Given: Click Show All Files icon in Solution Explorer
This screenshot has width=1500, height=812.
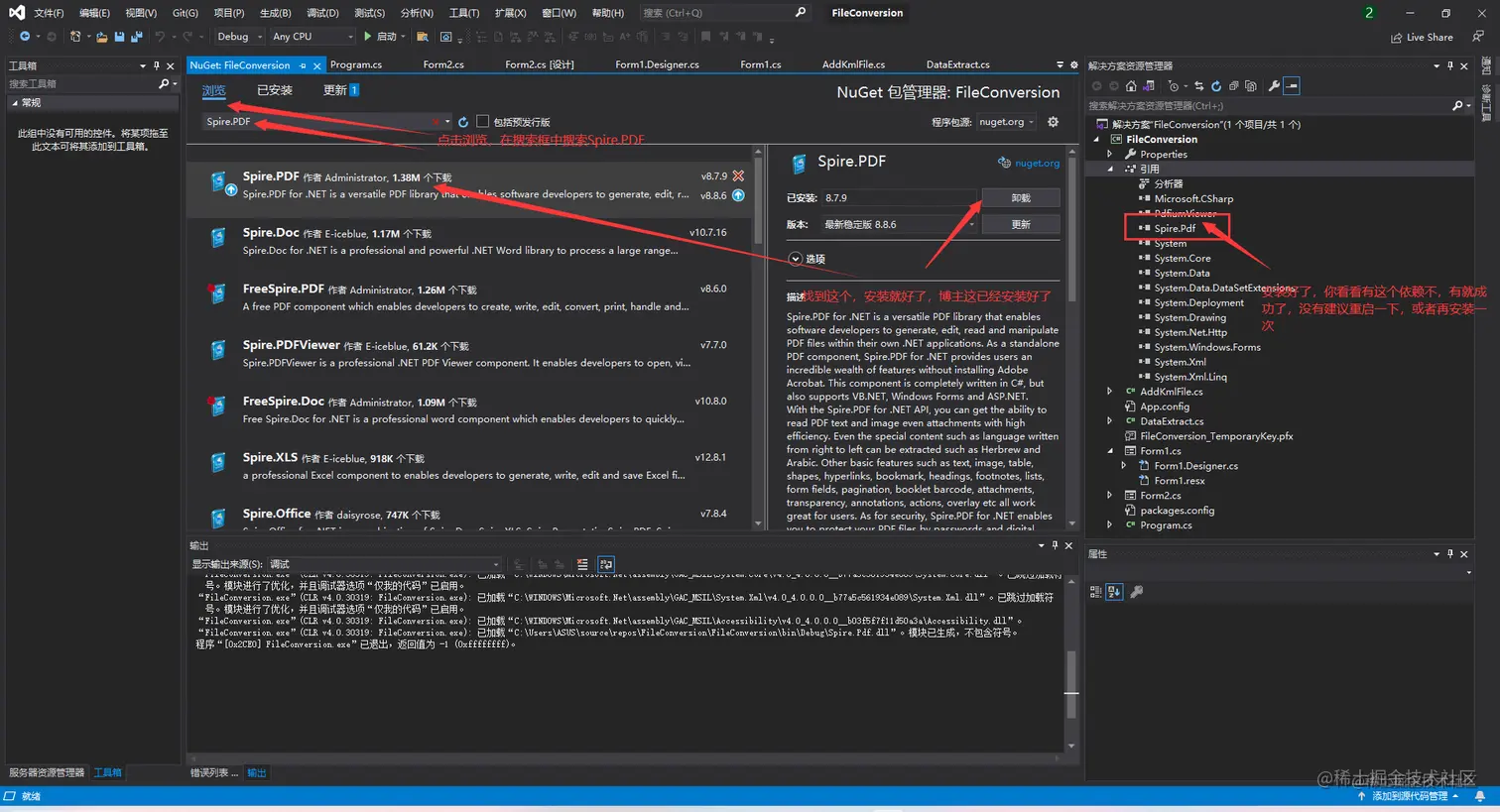Looking at the screenshot, I should pyautogui.click(x=1250, y=86).
